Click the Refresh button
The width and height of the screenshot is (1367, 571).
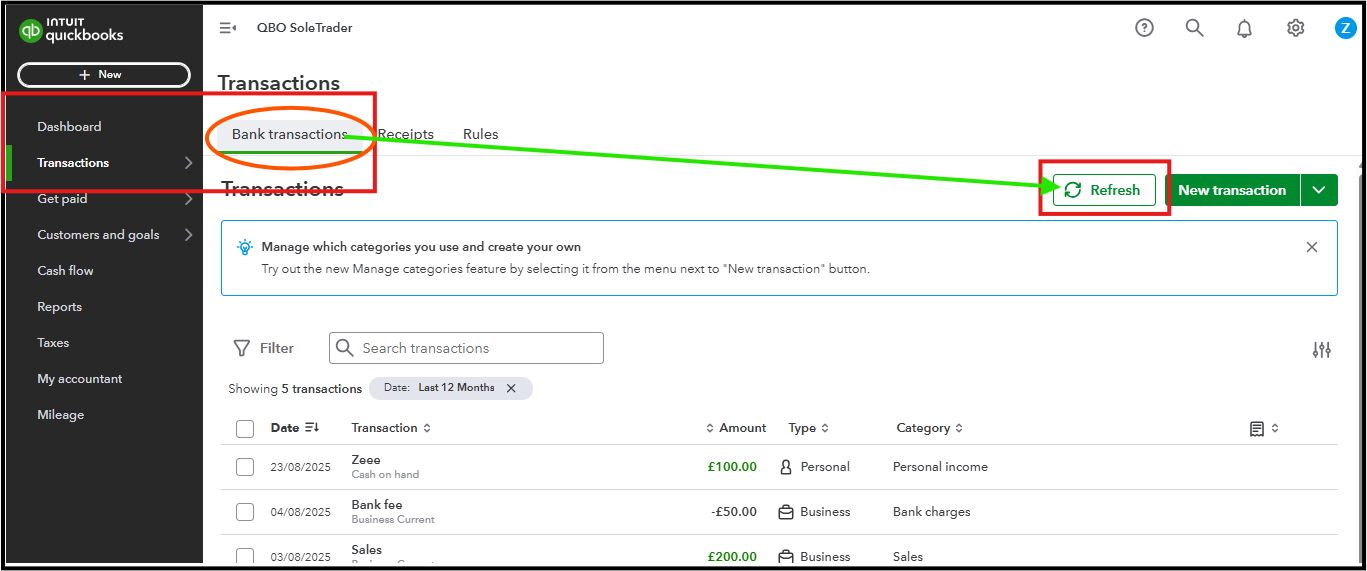click(1104, 190)
